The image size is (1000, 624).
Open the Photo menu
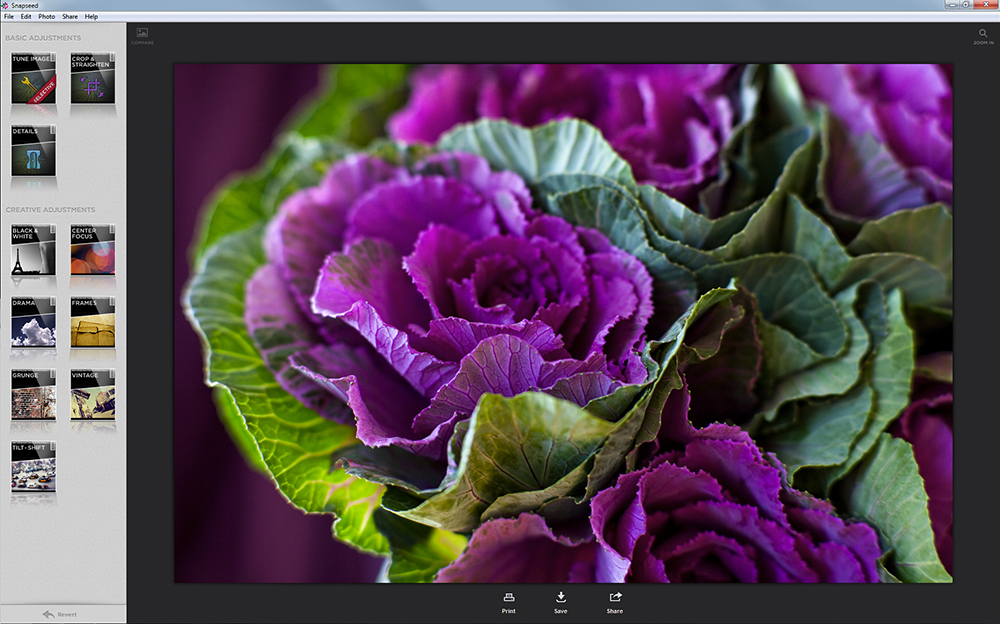tap(47, 17)
